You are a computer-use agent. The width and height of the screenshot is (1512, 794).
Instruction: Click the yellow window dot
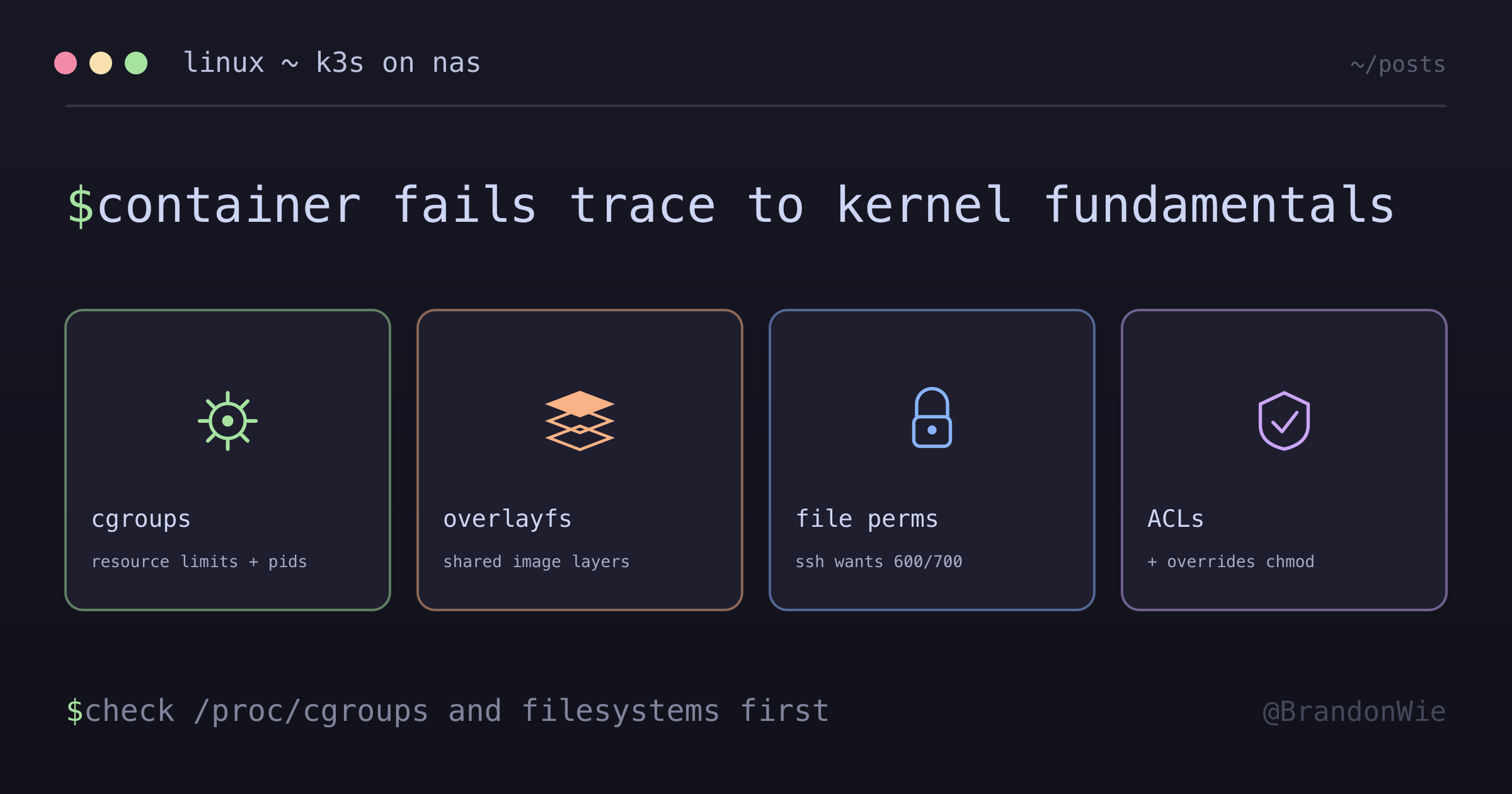pyautogui.click(x=101, y=63)
